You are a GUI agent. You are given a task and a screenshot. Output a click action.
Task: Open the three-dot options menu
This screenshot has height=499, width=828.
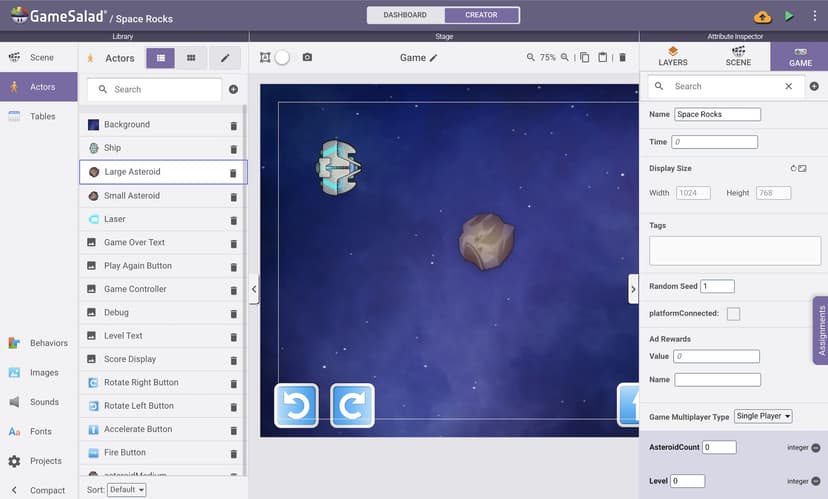[814, 16]
